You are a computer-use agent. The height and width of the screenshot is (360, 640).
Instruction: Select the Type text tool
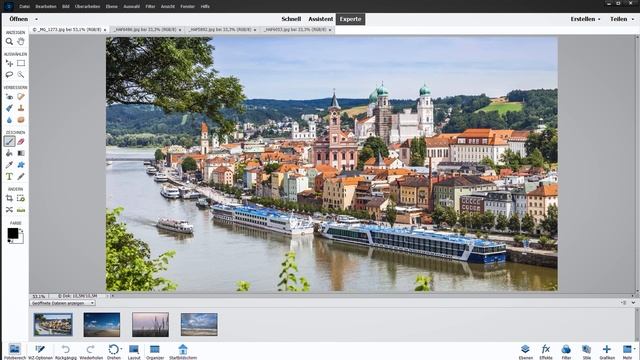click(x=9, y=177)
